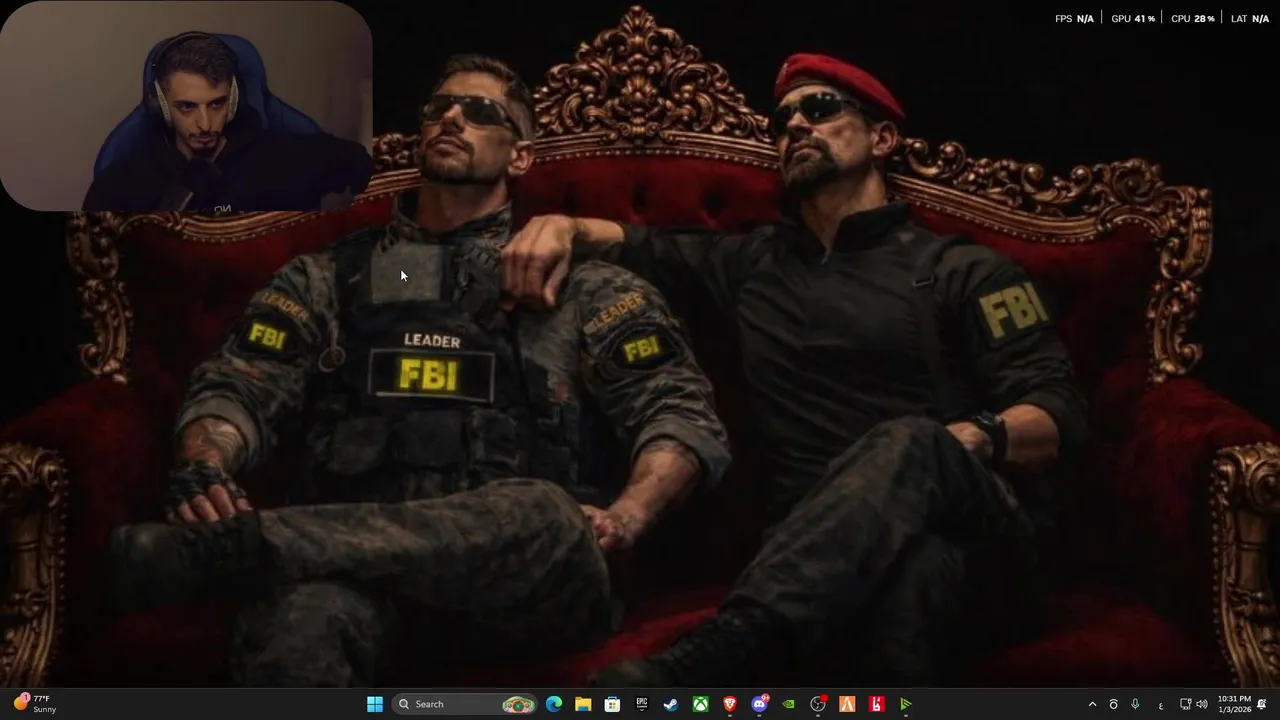Click the green microphone tray icon
This screenshot has height=720, width=1280.
pos(1135,704)
